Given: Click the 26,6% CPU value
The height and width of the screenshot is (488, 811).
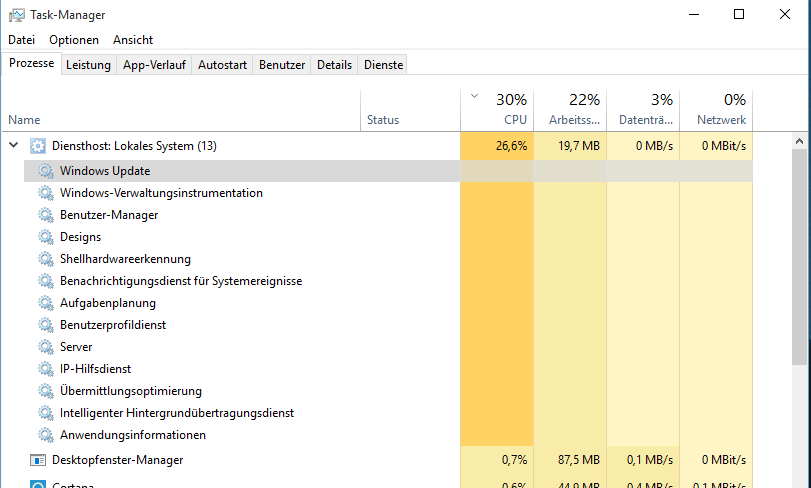Looking at the screenshot, I should pyautogui.click(x=511, y=146).
